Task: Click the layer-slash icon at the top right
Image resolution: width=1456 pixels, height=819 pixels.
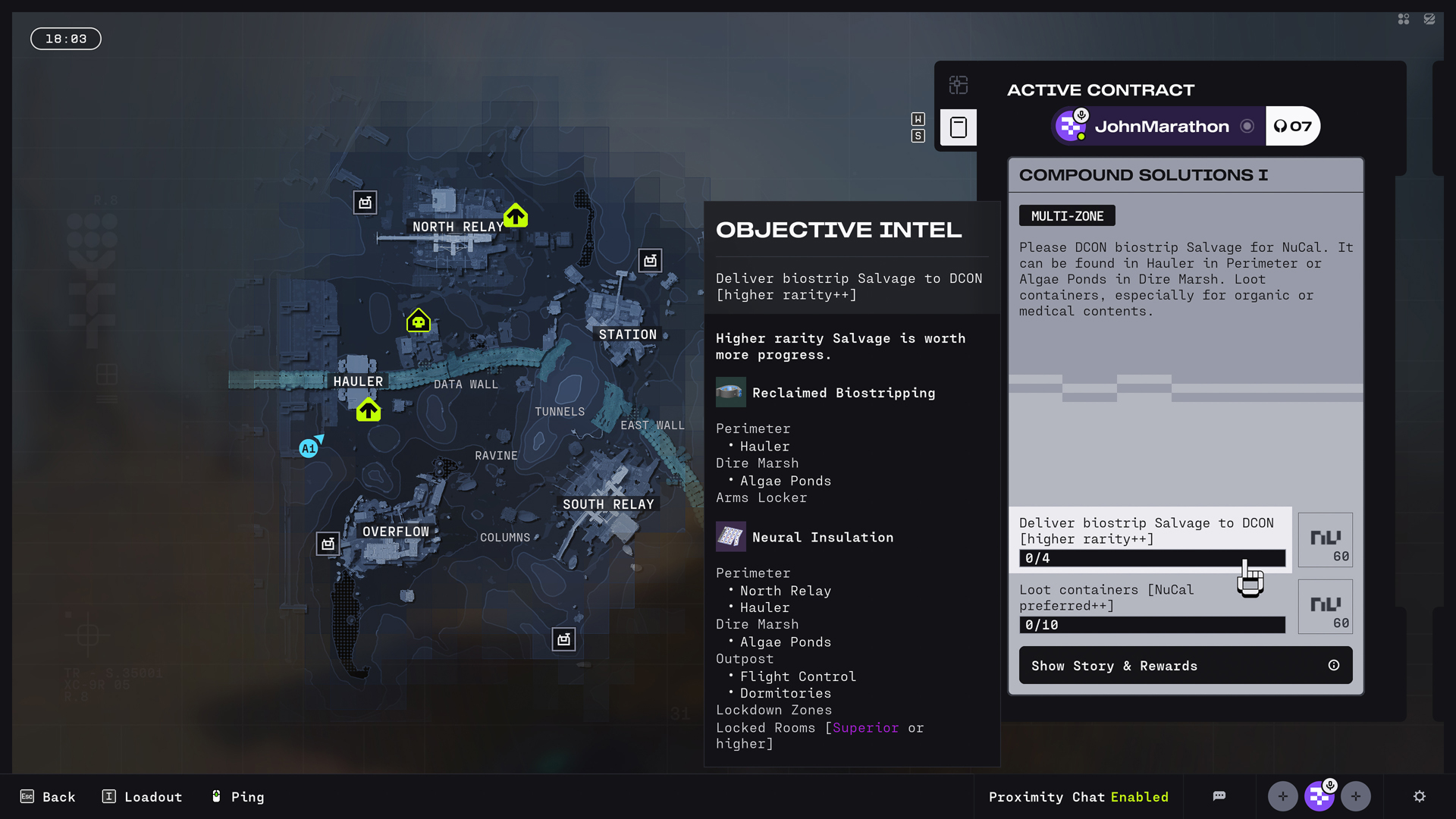Action: click(1431, 19)
